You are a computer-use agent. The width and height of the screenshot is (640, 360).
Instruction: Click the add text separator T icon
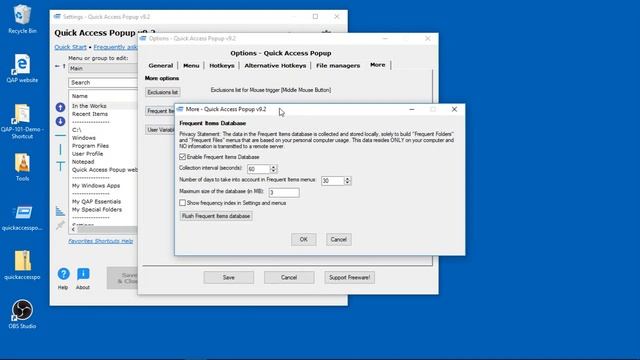pos(60,166)
